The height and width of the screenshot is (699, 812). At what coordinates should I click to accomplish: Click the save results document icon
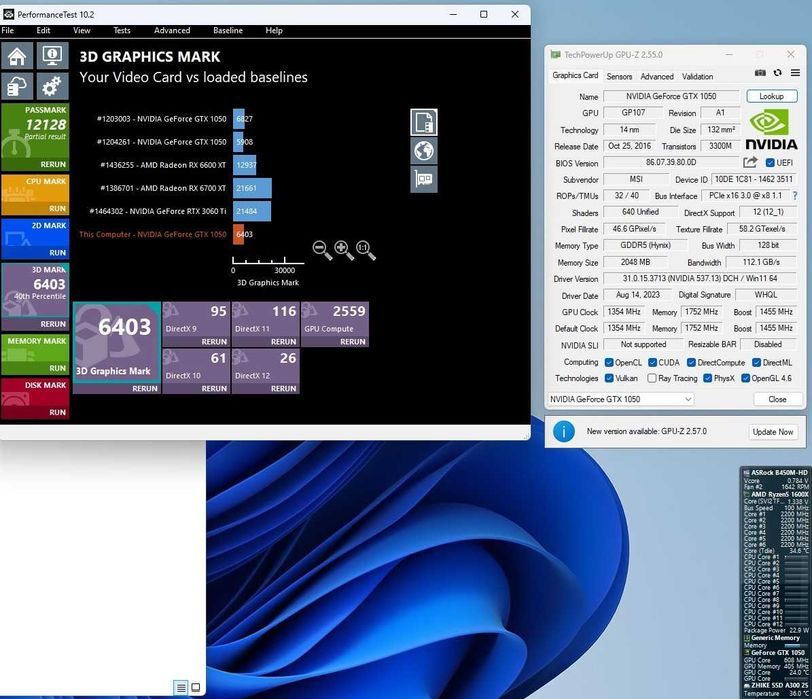pyautogui.click(x=424, y=122)
